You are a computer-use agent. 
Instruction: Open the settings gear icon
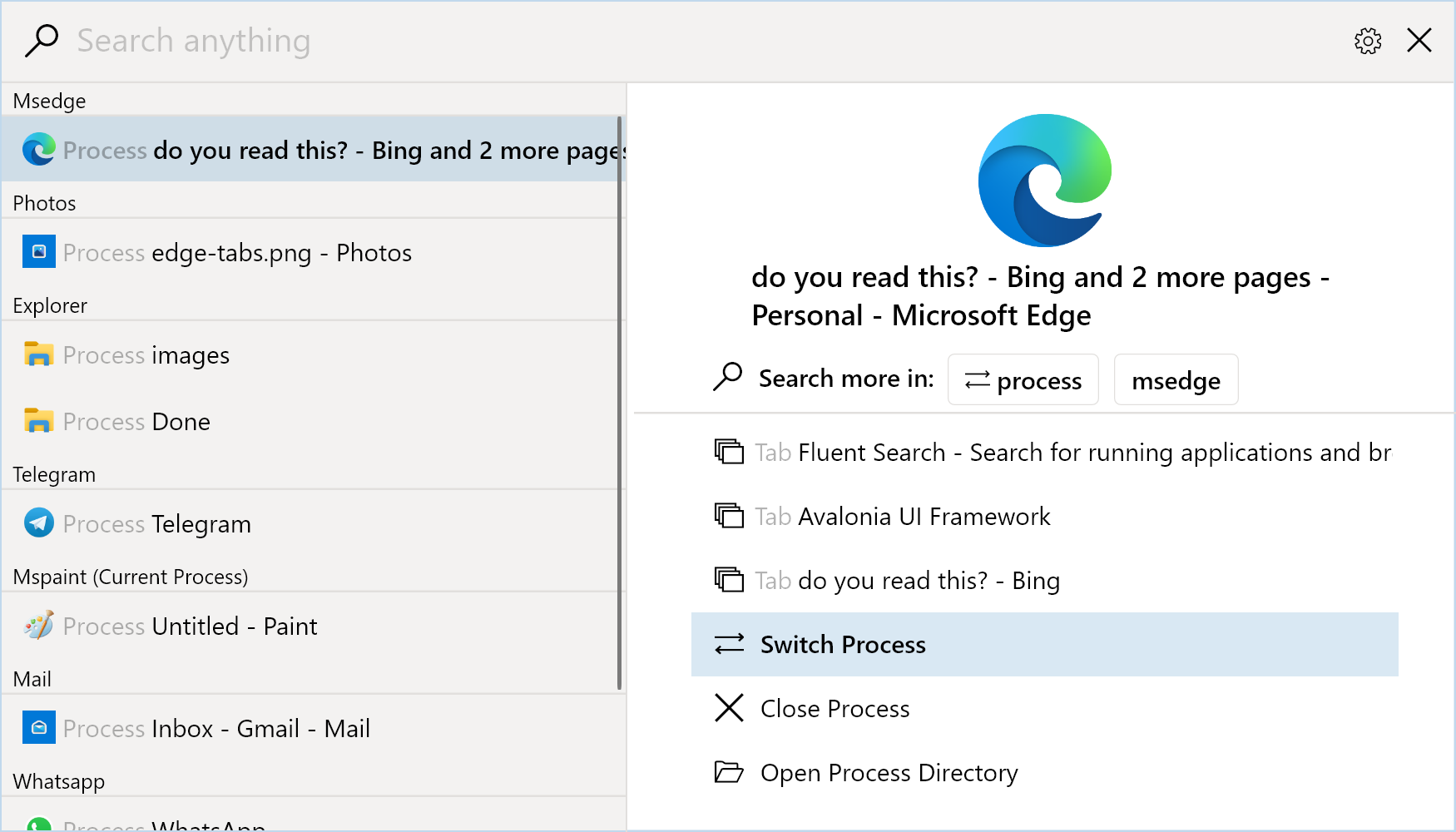1367,41
